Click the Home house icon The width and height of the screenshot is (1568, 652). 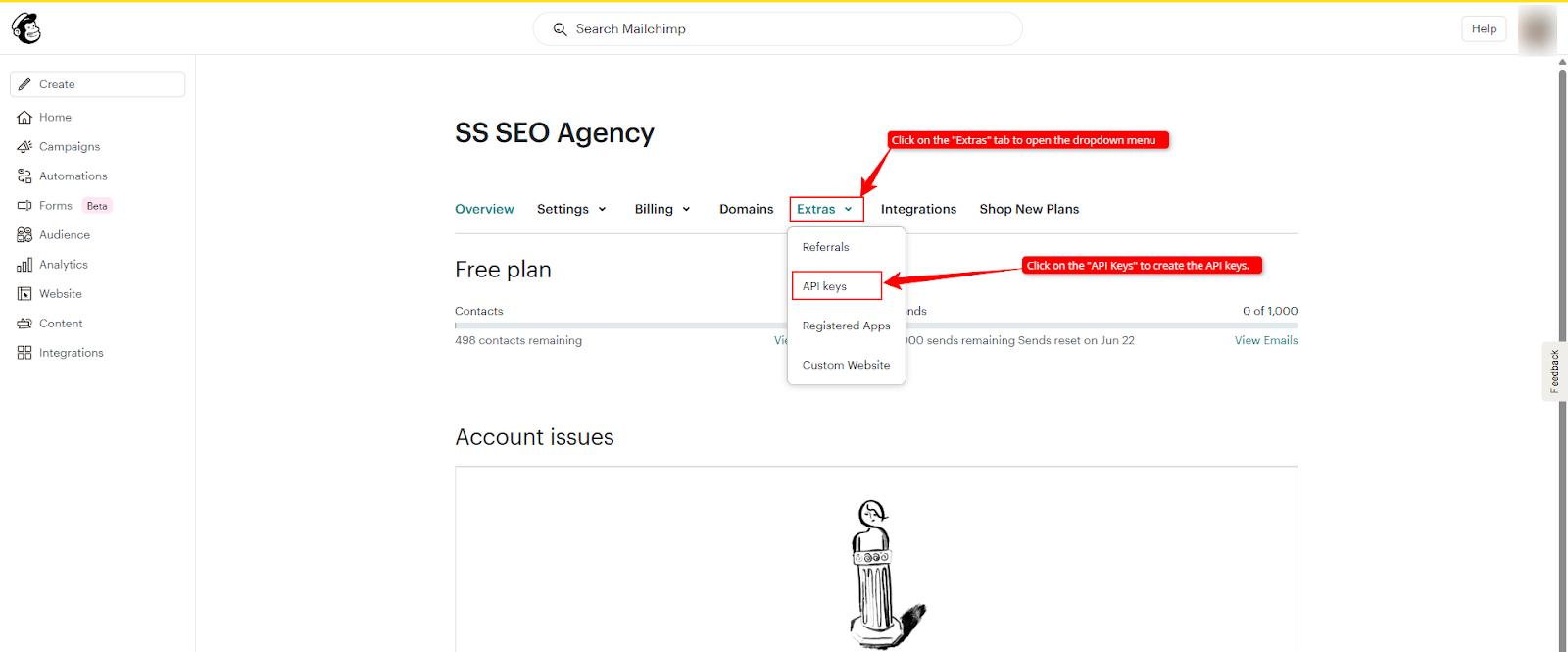24,118
